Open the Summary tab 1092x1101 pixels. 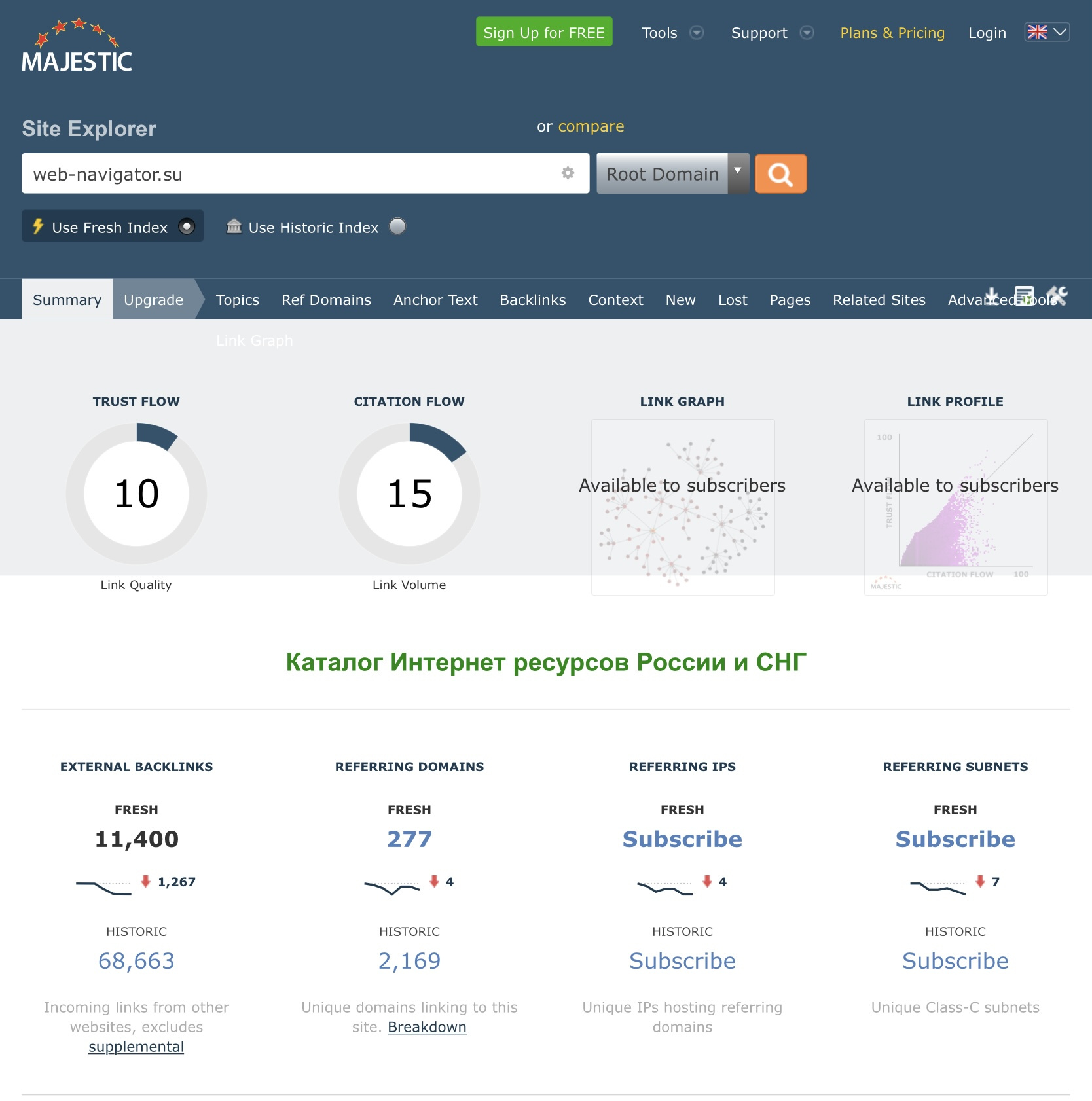(67, 299)
